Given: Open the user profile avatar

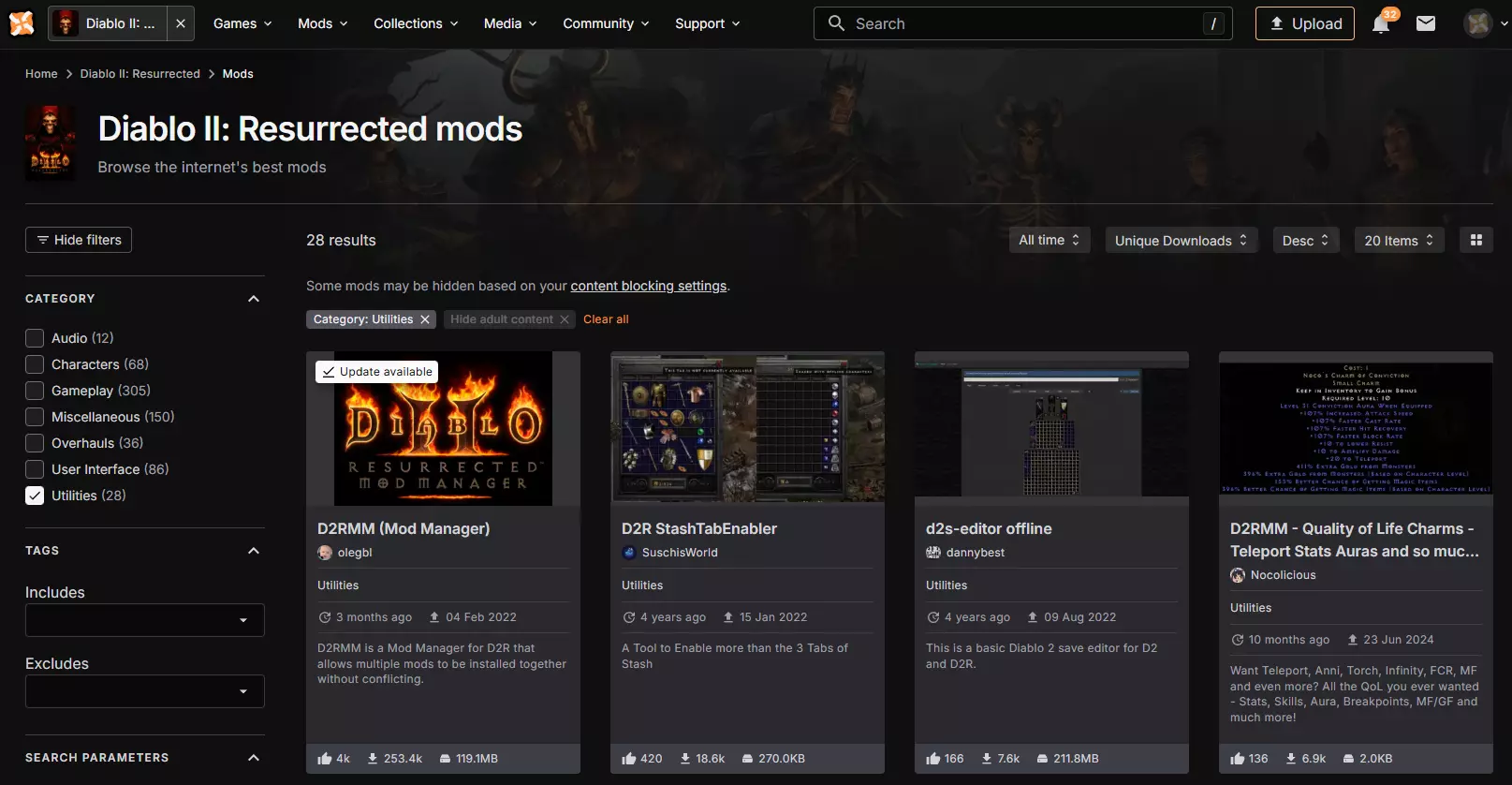Looking at the screenshot, I should point(1478,23).
